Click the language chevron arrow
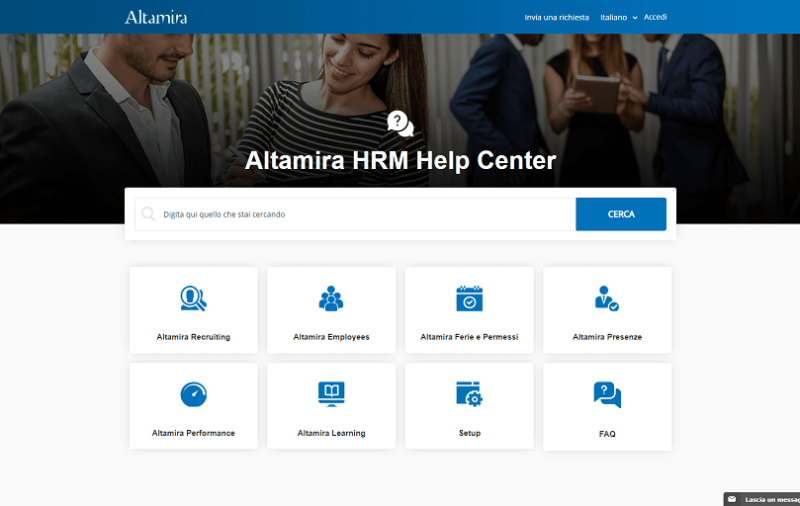The width and height of the screenshot is (800, 506). (635, 18)
